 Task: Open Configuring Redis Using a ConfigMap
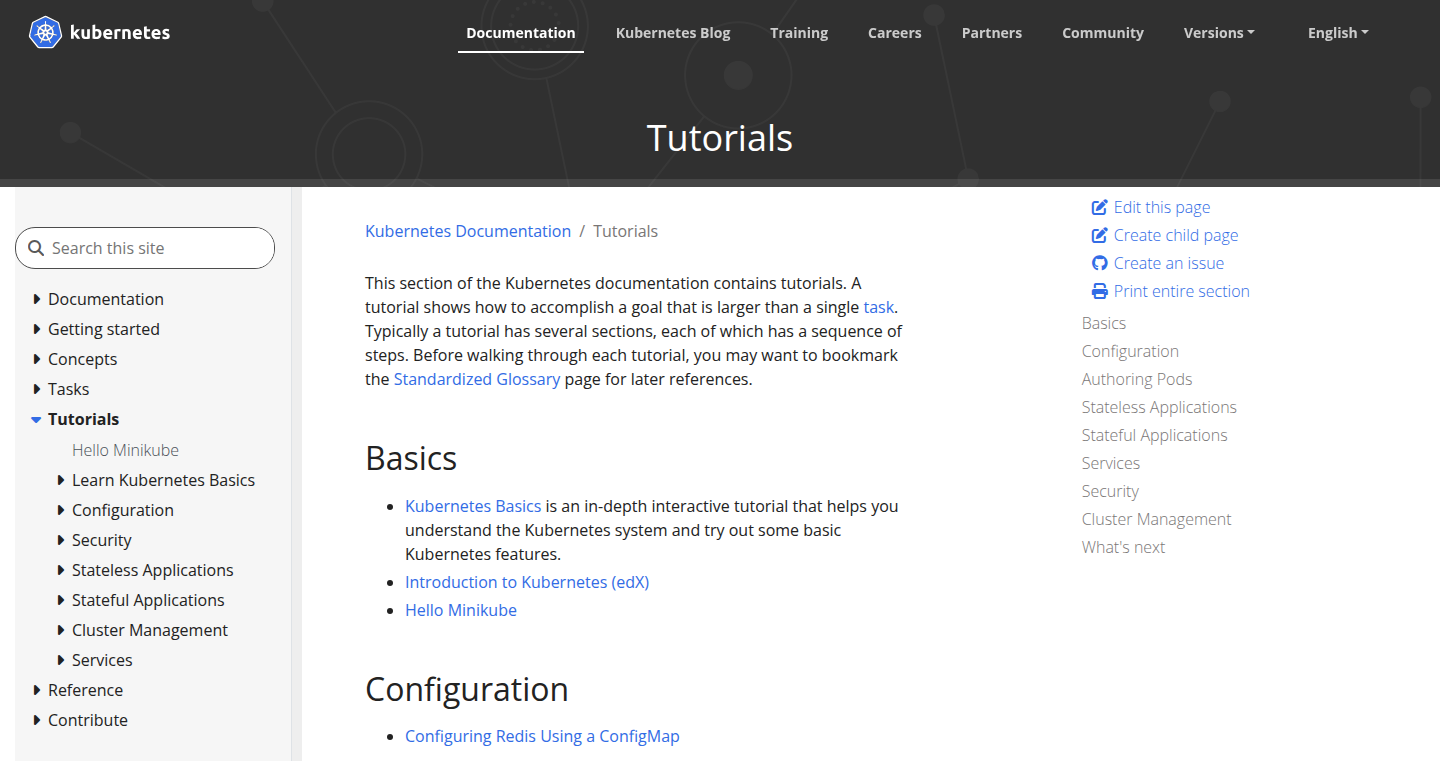(x=542, y=736)
